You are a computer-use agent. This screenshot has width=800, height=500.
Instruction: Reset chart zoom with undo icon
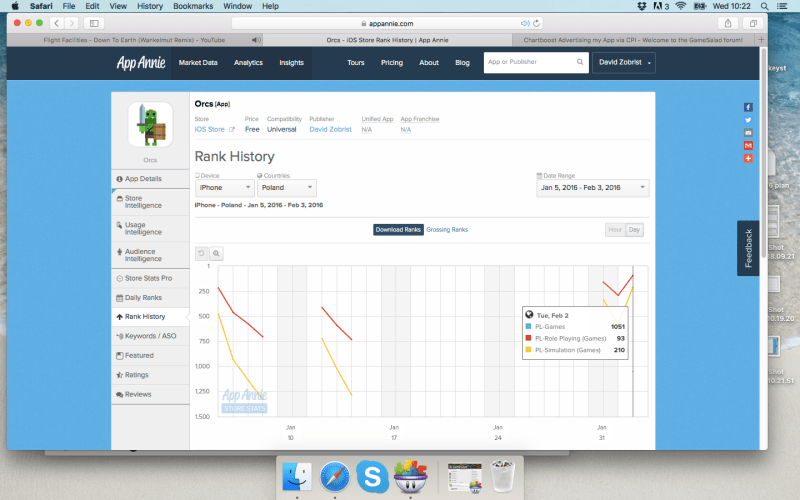coord(202,253)
